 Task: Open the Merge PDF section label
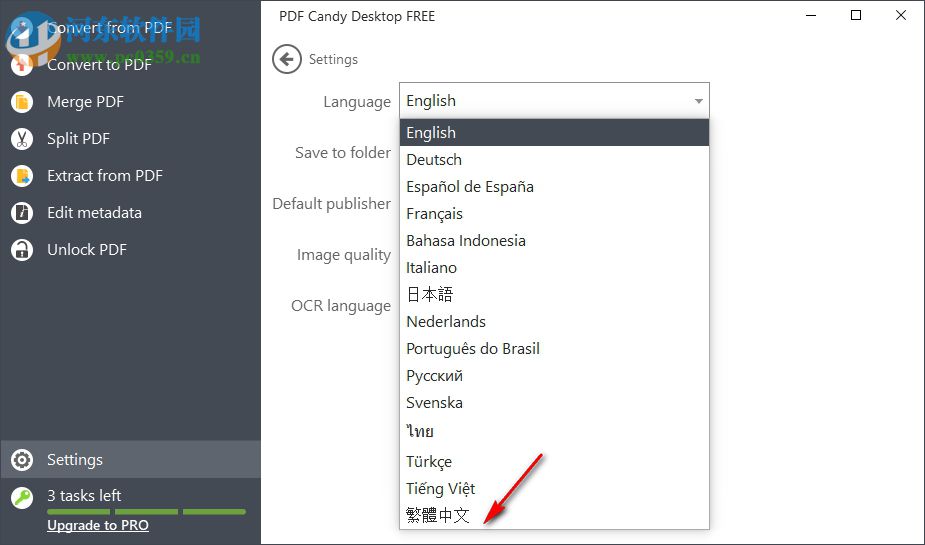pos(86,102)
